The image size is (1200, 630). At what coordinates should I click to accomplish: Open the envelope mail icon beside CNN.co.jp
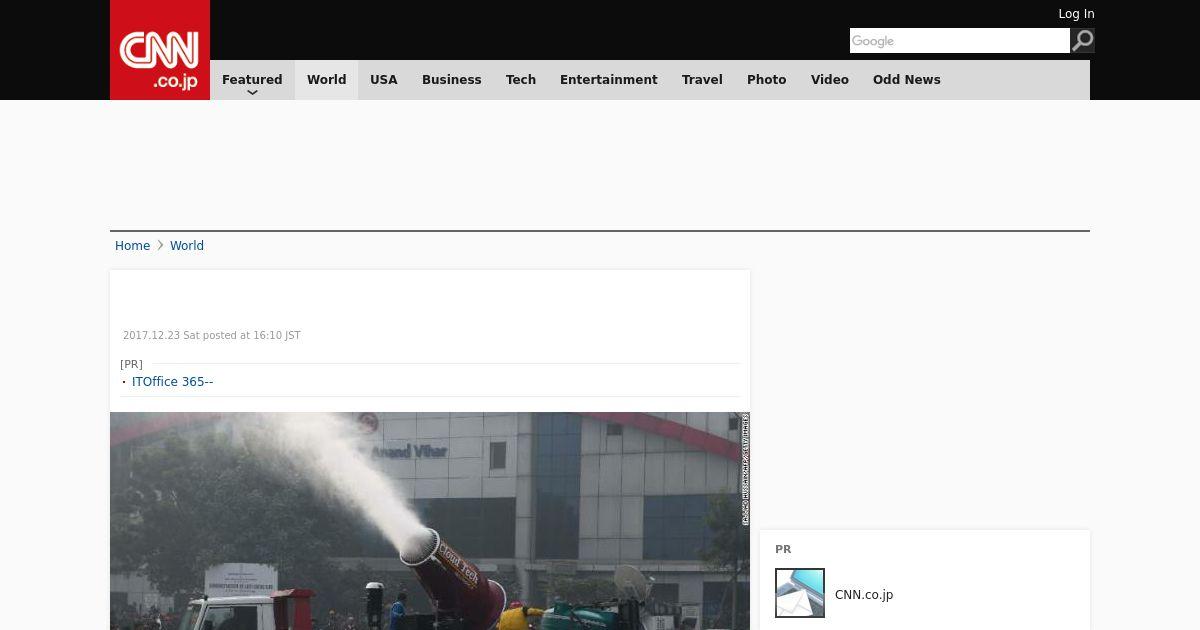800,593
